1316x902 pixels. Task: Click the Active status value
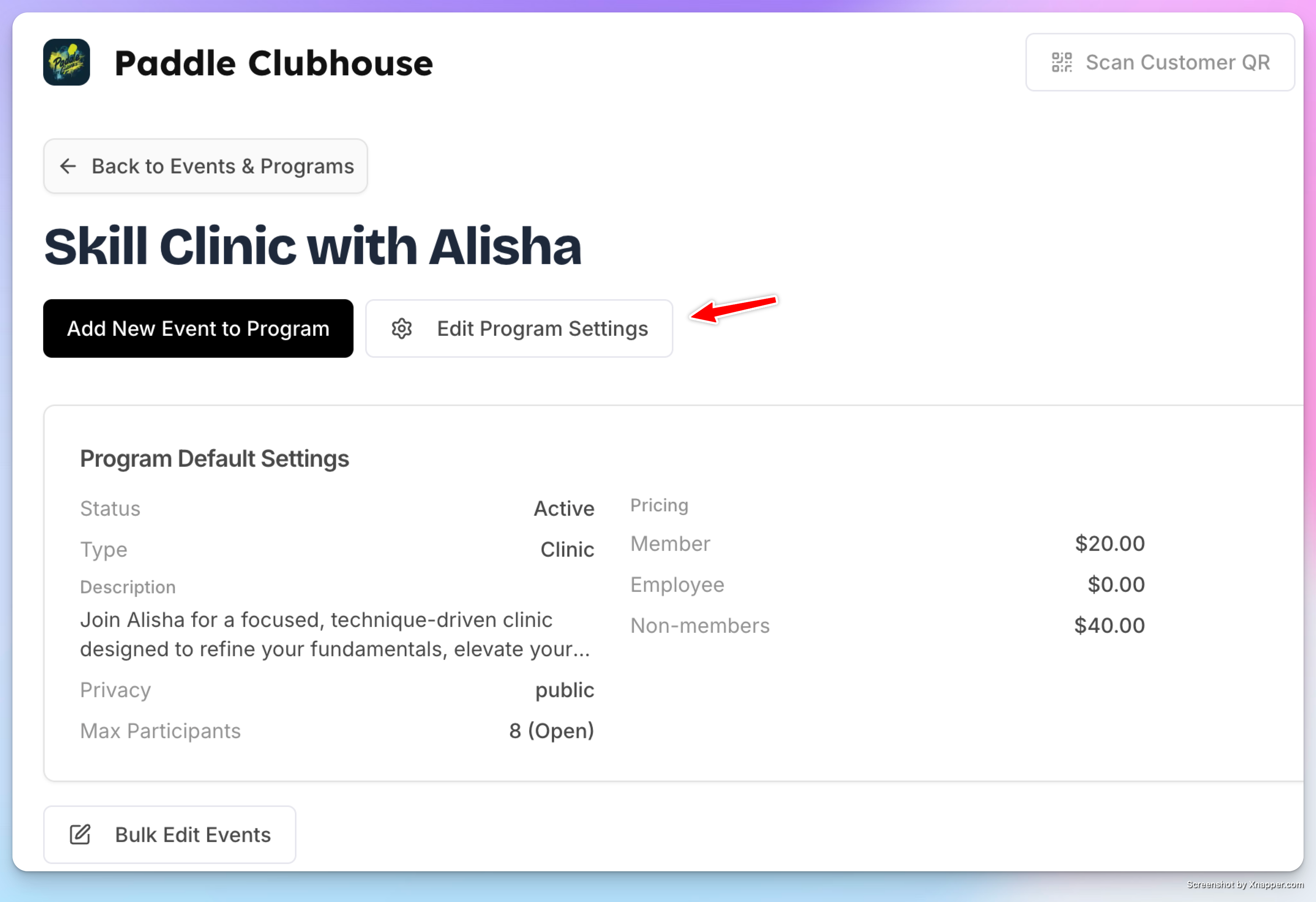coord(564,509)
